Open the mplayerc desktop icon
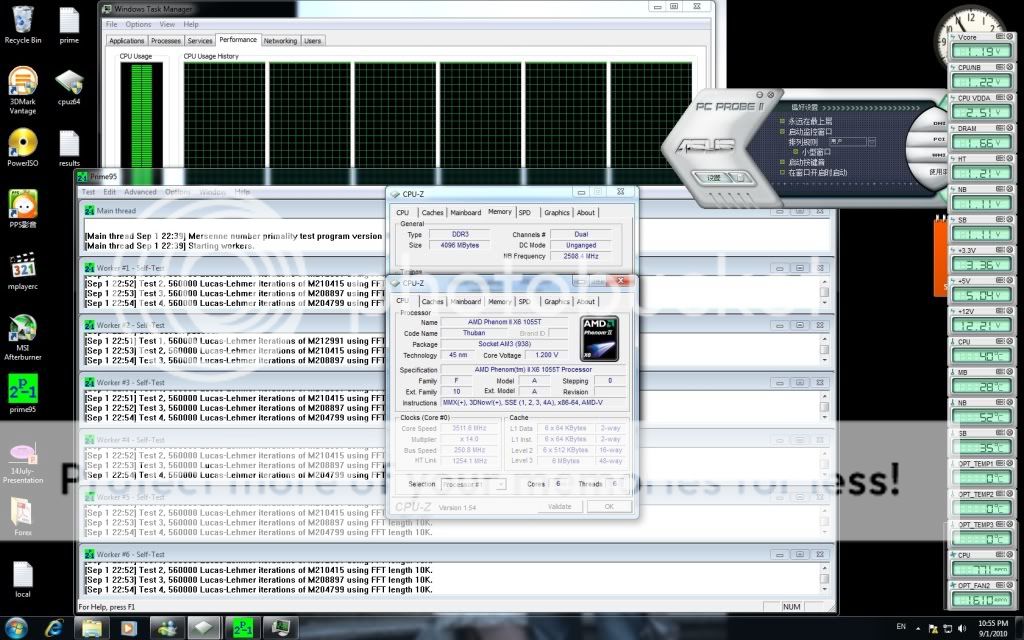The height and width of the screenshot is (640, 1024). [22, 269]
